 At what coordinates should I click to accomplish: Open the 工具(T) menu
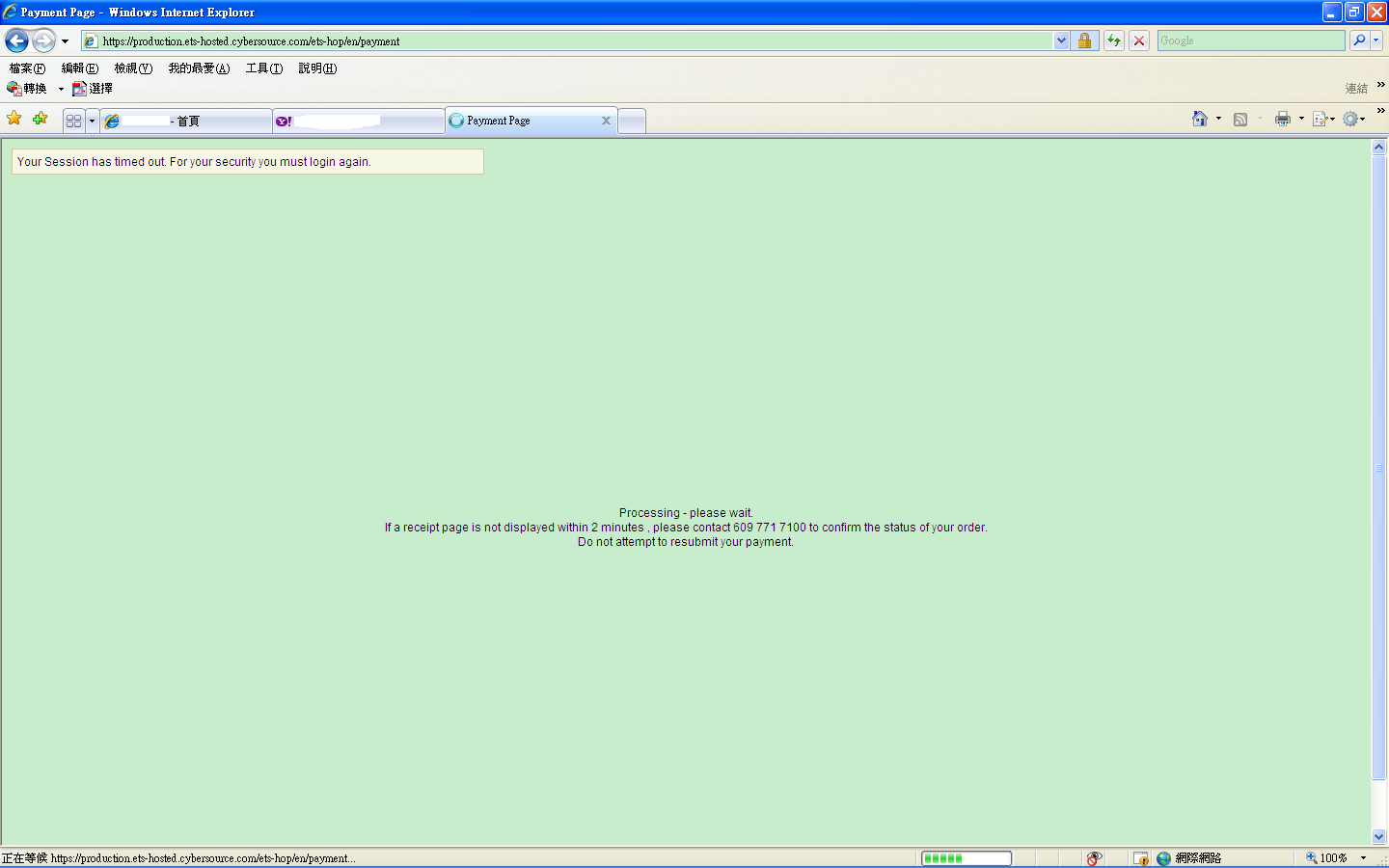click(263, 68)
